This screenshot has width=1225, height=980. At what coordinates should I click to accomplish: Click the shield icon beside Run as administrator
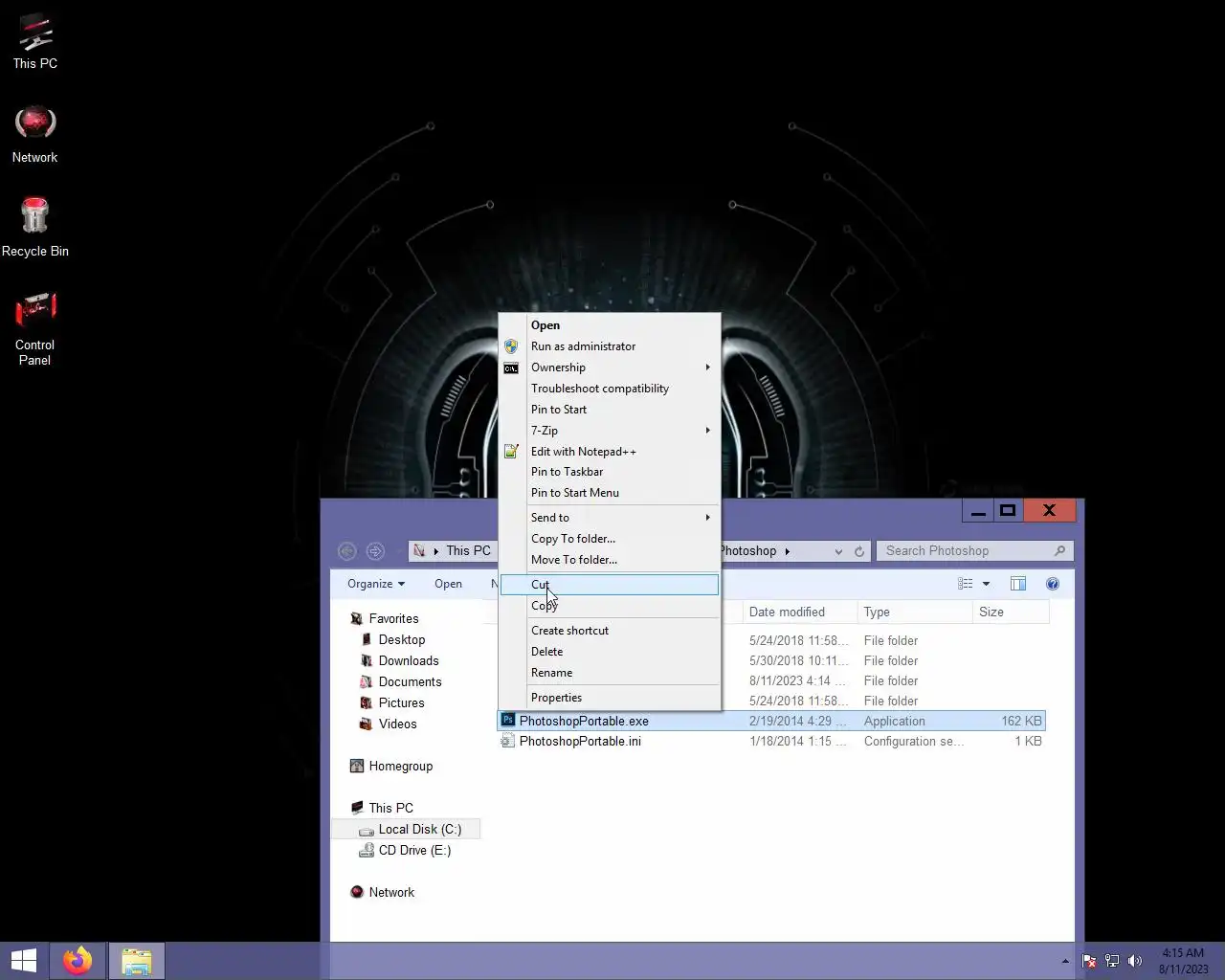pyautogui.click(x=511, y=346)
